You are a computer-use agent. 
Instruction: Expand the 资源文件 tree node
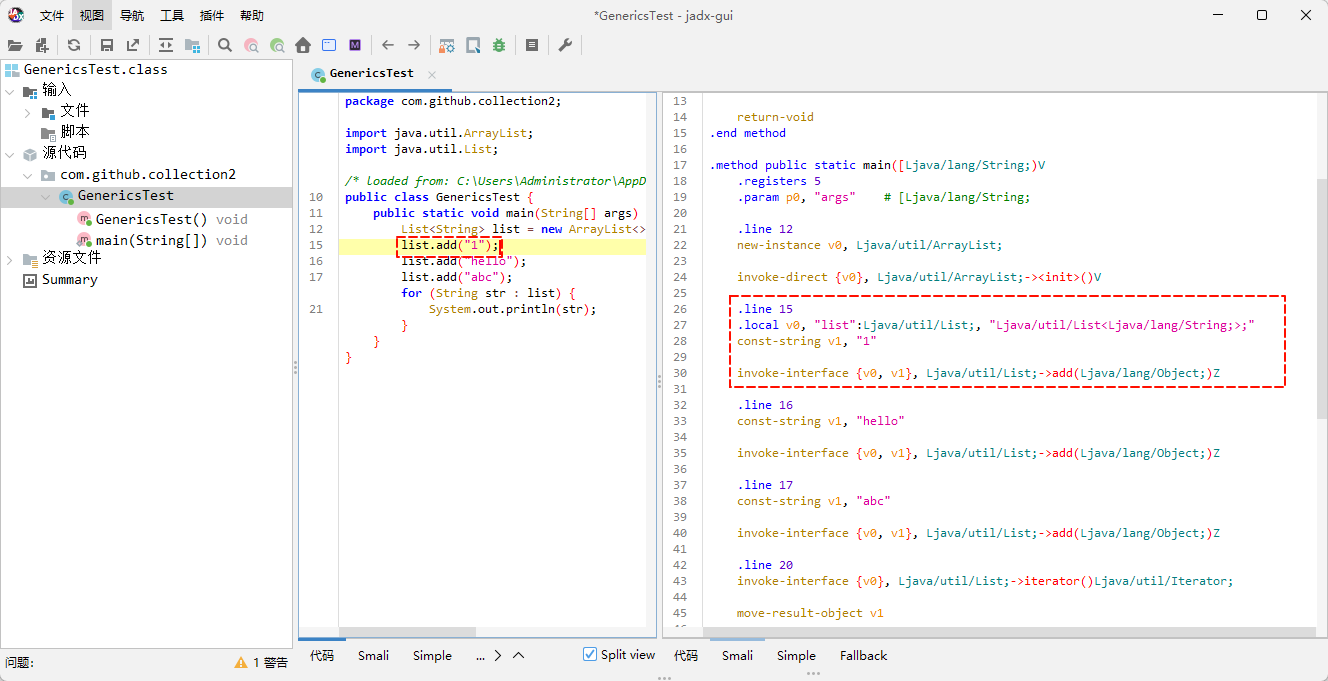click(10, 259)
